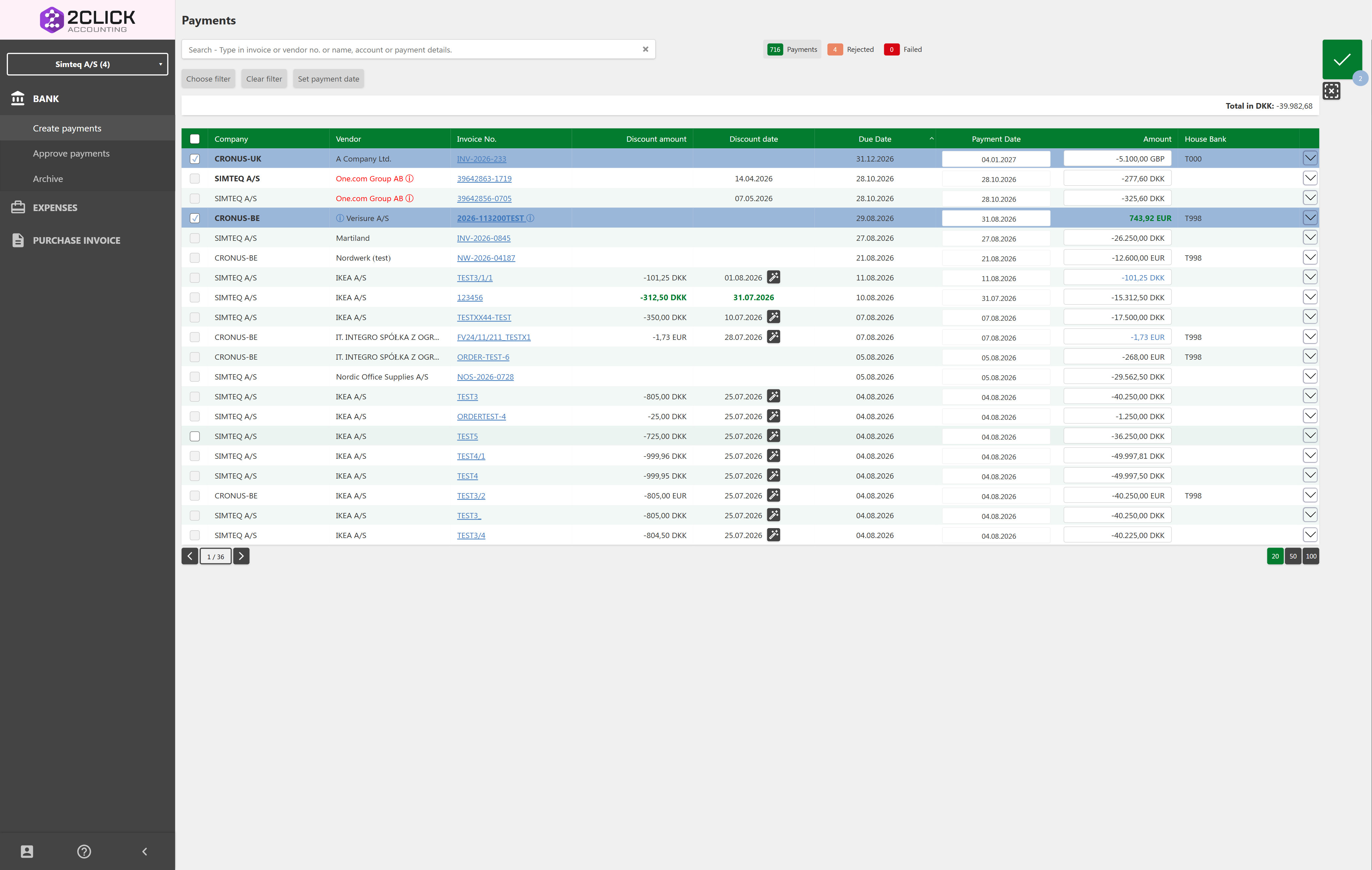Click the magic wand icon on the TEST3/1/1 row
The width and height of the screenshot is (1372, 870).
point(773,277)
